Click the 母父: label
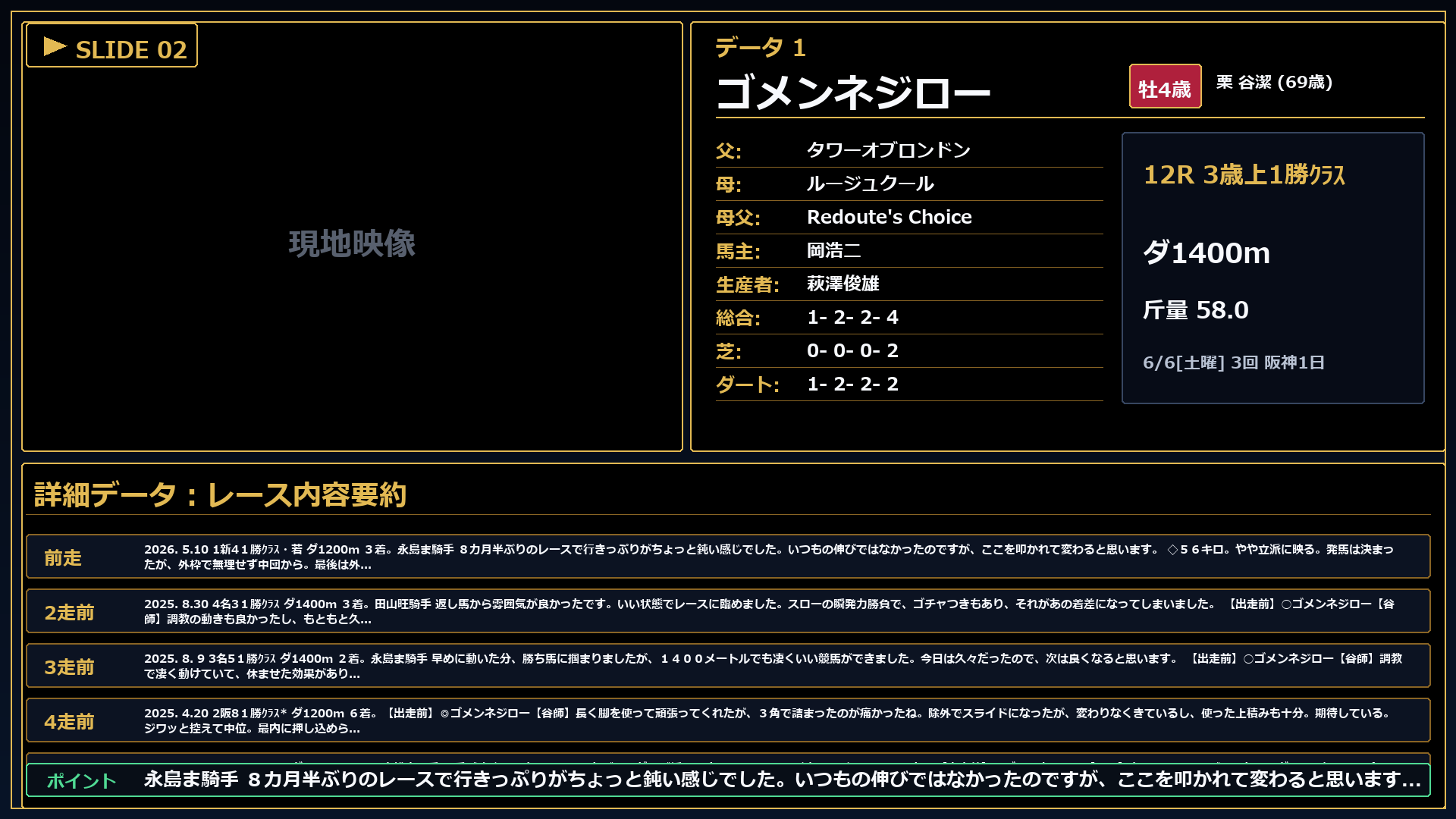The height and width of the screenshot is (819, 1456). click(738, 218)
